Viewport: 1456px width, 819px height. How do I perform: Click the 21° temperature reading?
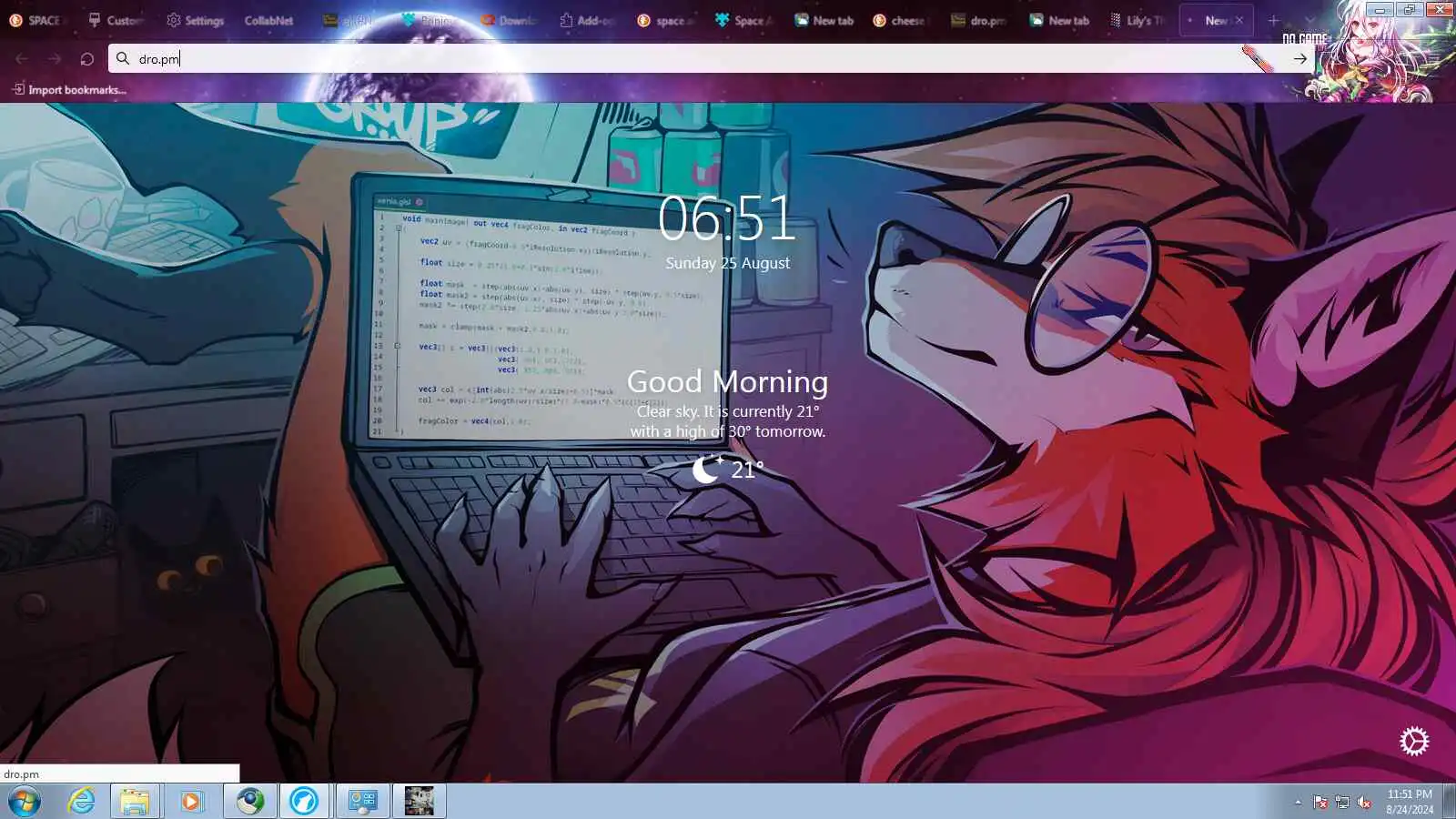[x=746, y=470]
